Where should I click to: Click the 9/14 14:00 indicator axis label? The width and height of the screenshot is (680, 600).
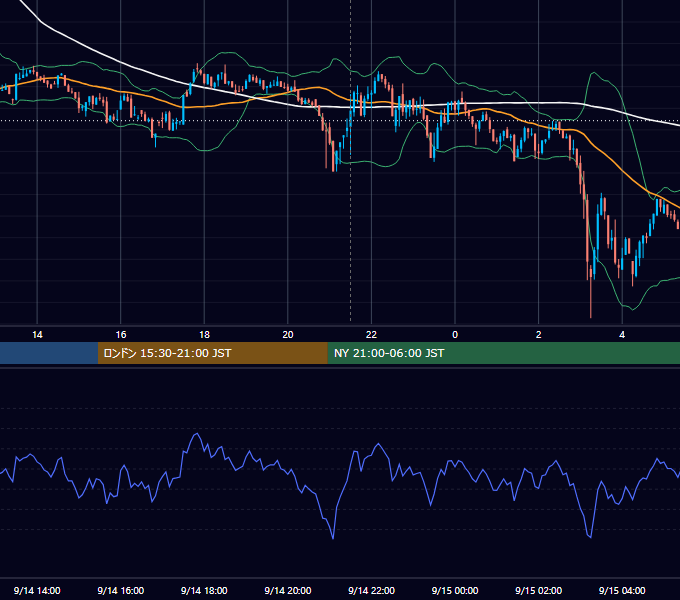coord(37,590)
